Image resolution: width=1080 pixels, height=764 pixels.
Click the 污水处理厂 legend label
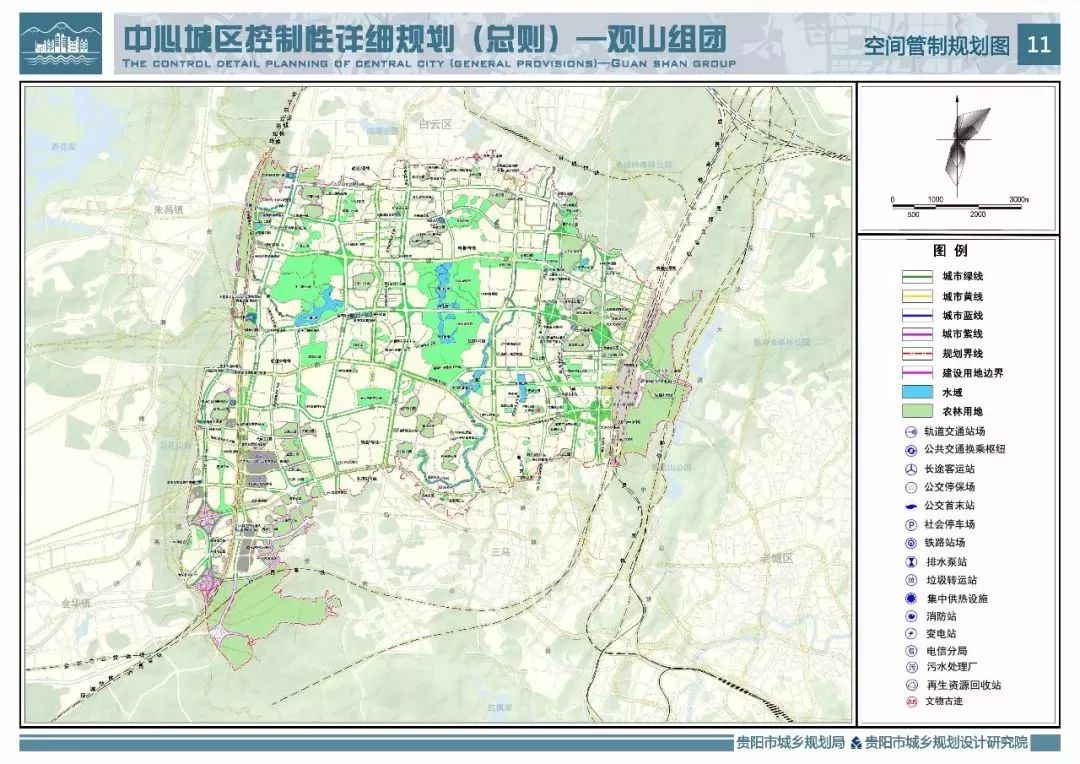click(x=951, y=668)
